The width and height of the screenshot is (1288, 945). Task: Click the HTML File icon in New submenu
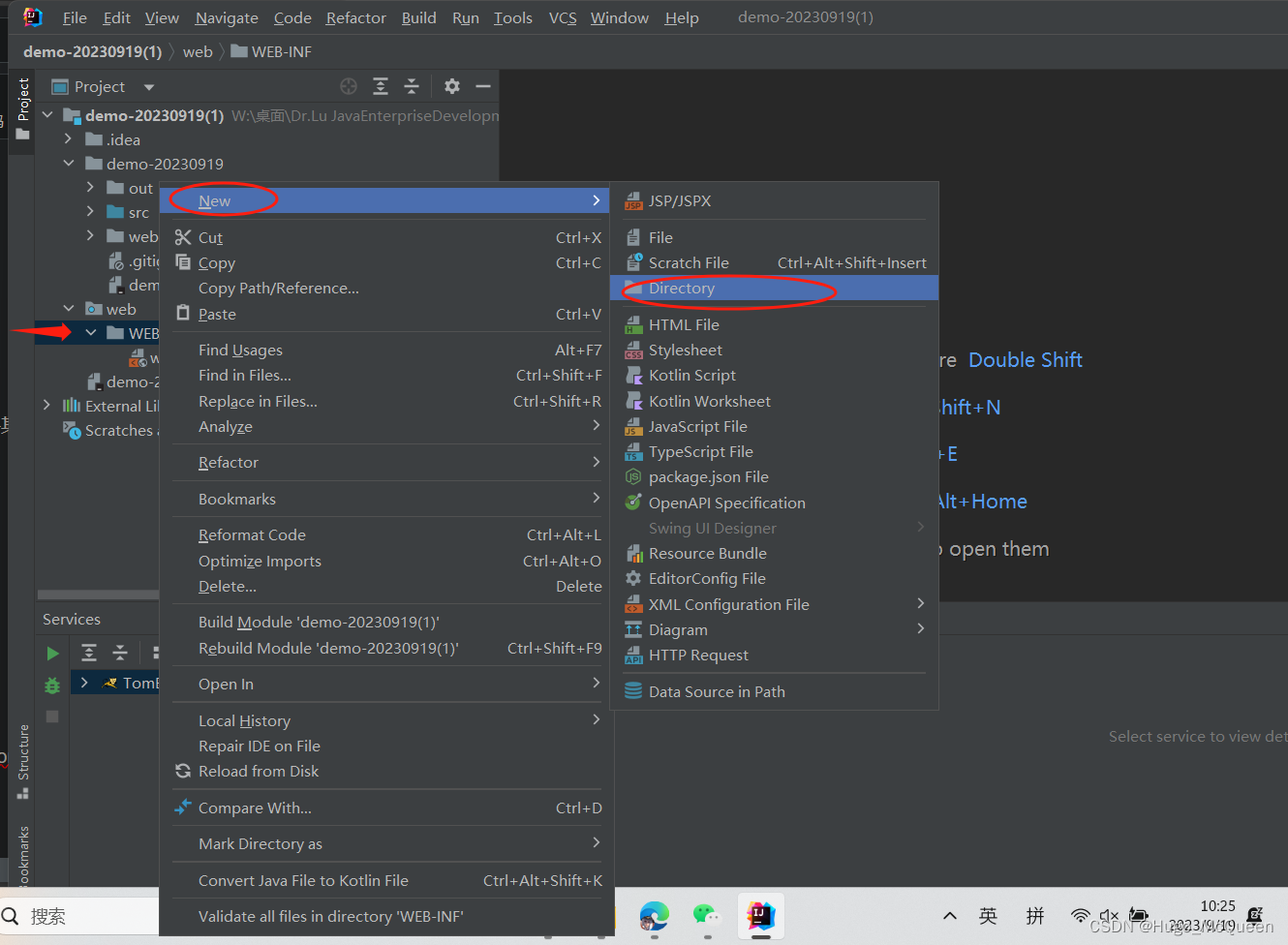(633, 324)
